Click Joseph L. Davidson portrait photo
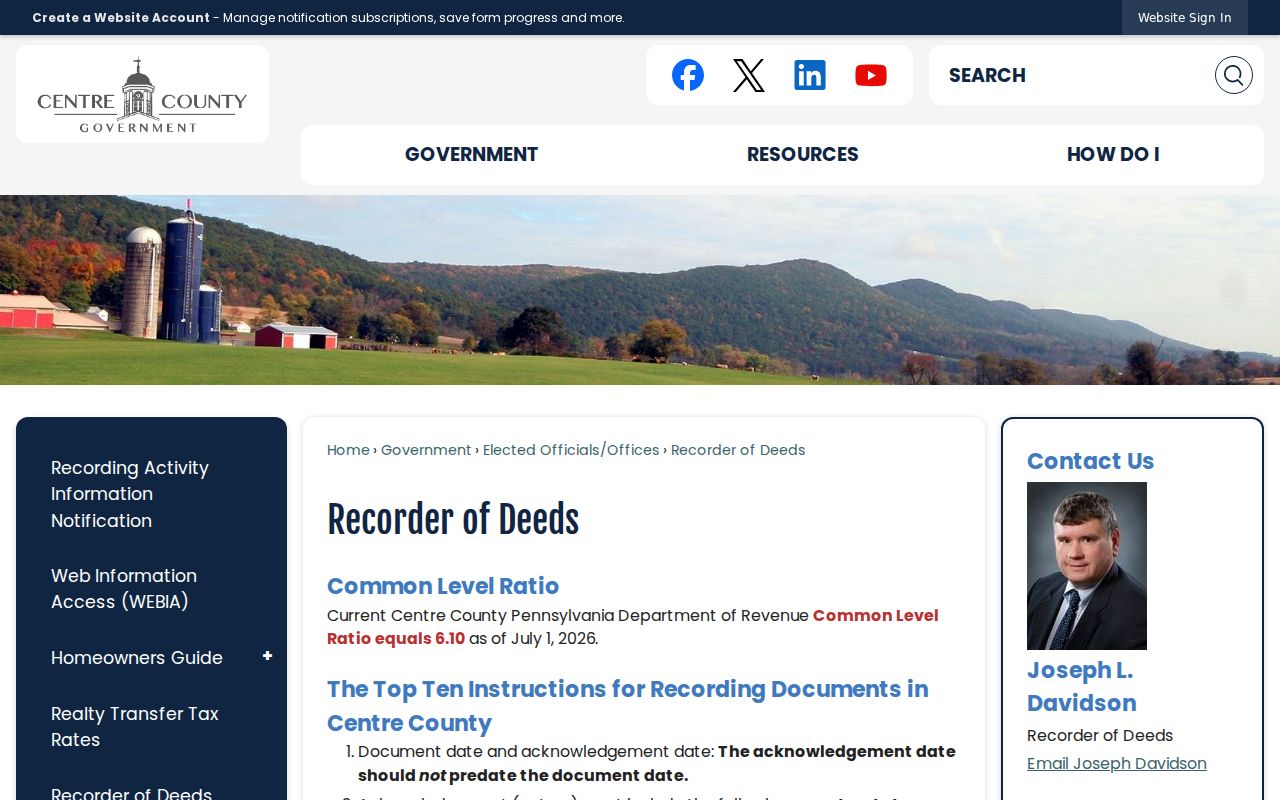The width and height of the screenshot is (1280, 800). pyautogui.click(x=1087, y=566)
